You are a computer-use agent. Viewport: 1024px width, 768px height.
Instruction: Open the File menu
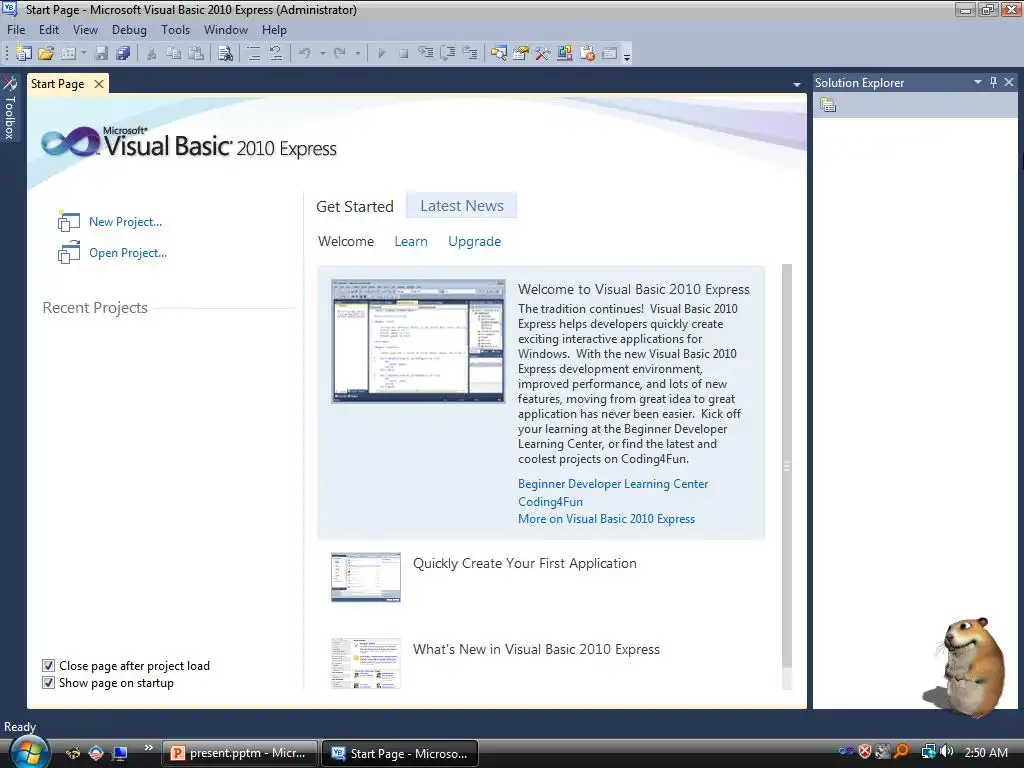tap(16, 30)
